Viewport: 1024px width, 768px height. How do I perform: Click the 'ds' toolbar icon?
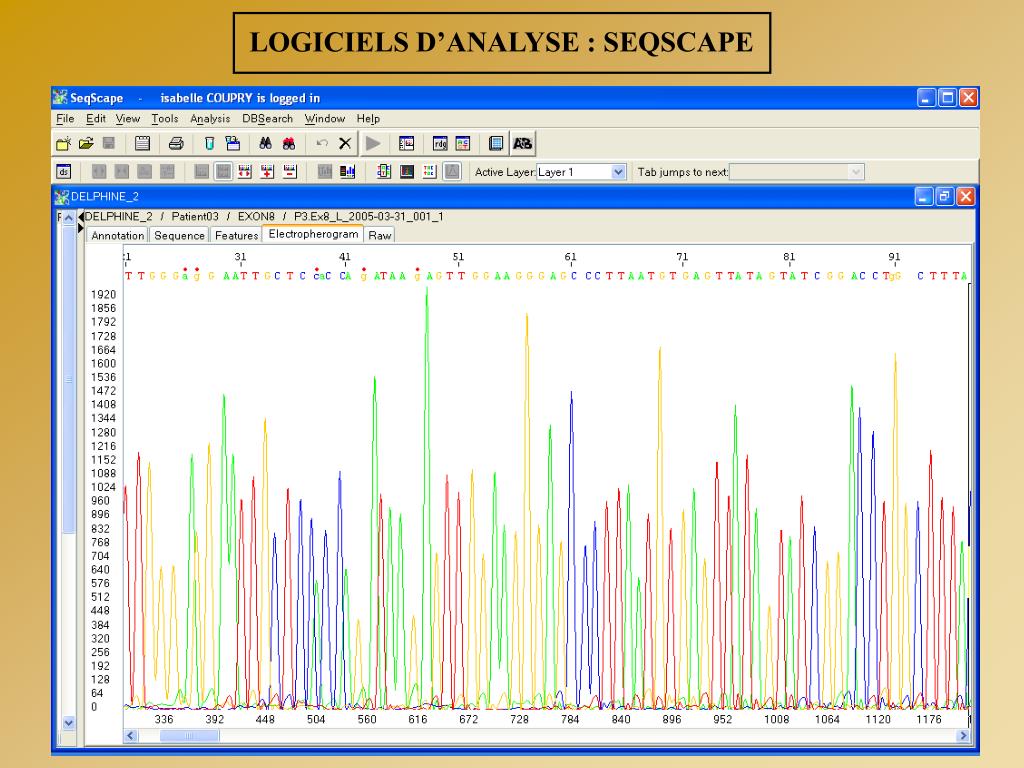[63, 172]
